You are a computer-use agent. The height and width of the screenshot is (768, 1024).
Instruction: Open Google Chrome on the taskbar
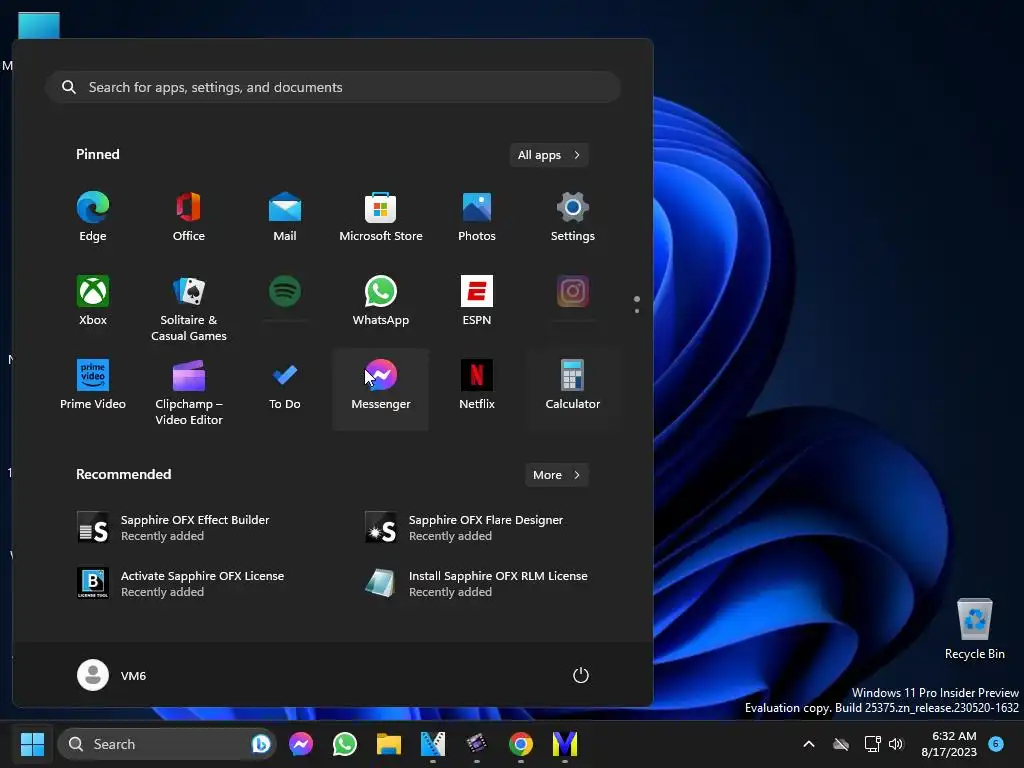coord(520,744)
